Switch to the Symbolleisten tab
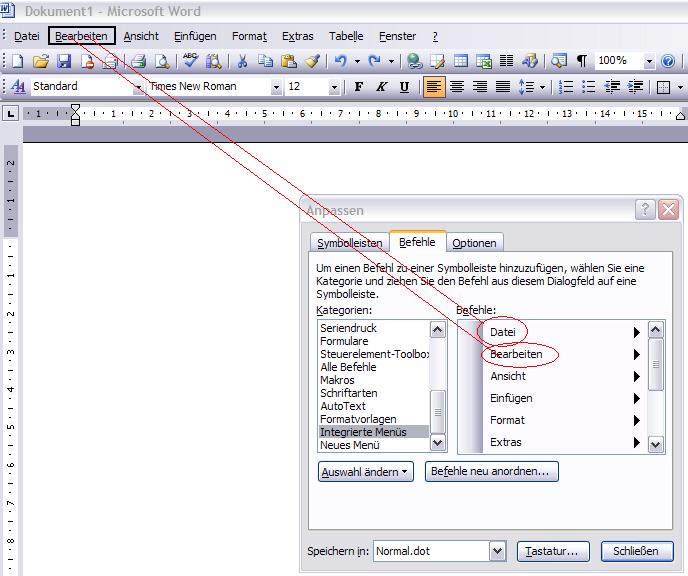Image resolution: width=688 pixels, height=576 pixels. tap(349, 243)
